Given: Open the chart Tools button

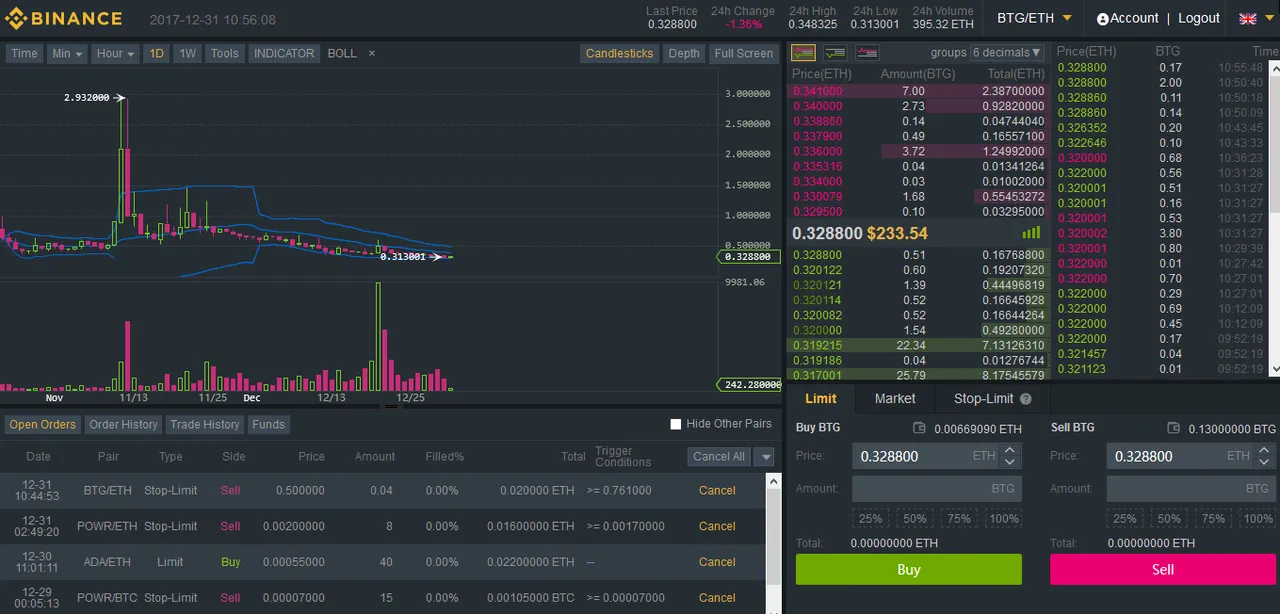Looking at the screenshot, I should pyautogui.click(x=224, y=53).
